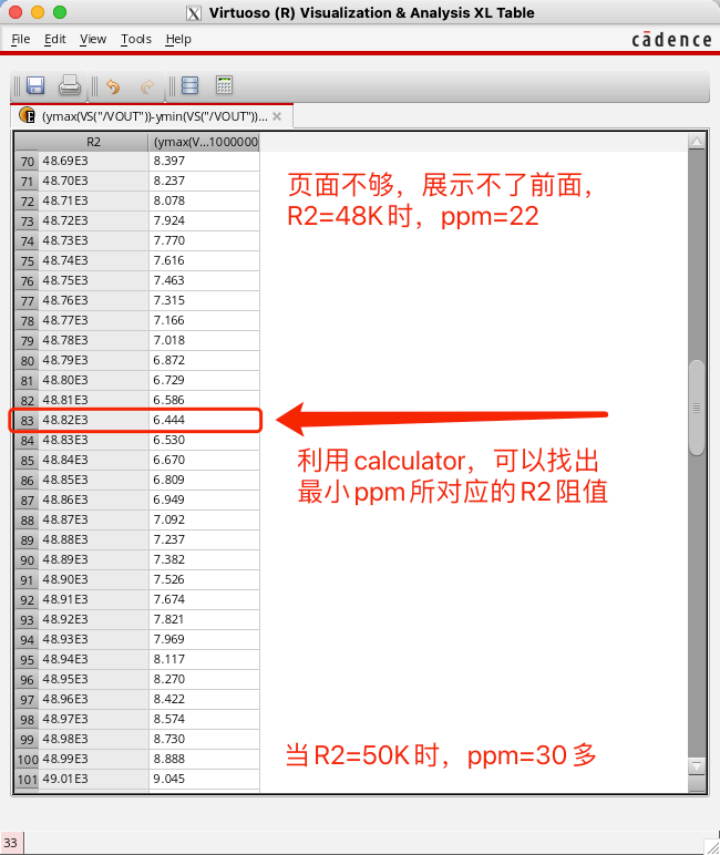This screenshot has width=720, height=855.
Task: Click cell 48.96E3
Action: pyautogui.click(x=93, y=699)
